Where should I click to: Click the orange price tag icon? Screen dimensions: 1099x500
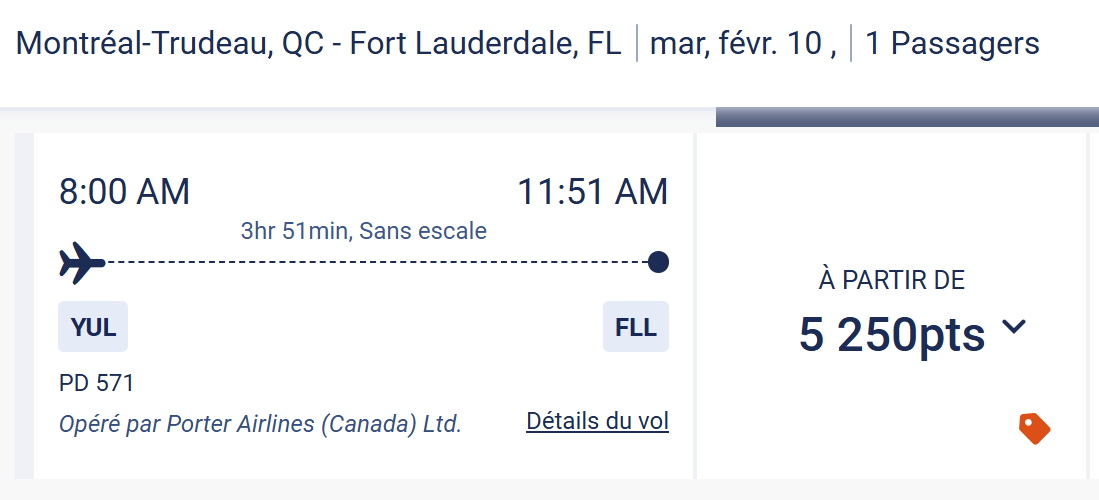1034,429
